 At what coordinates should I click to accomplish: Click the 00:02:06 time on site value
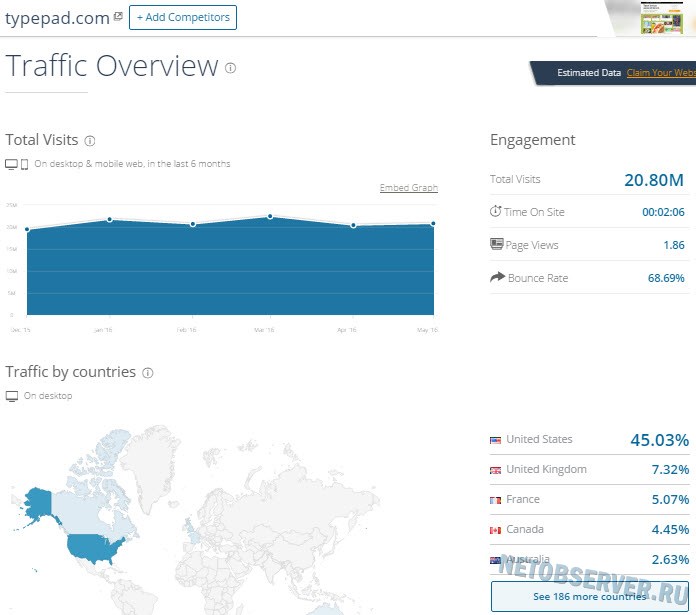[663, 212]
